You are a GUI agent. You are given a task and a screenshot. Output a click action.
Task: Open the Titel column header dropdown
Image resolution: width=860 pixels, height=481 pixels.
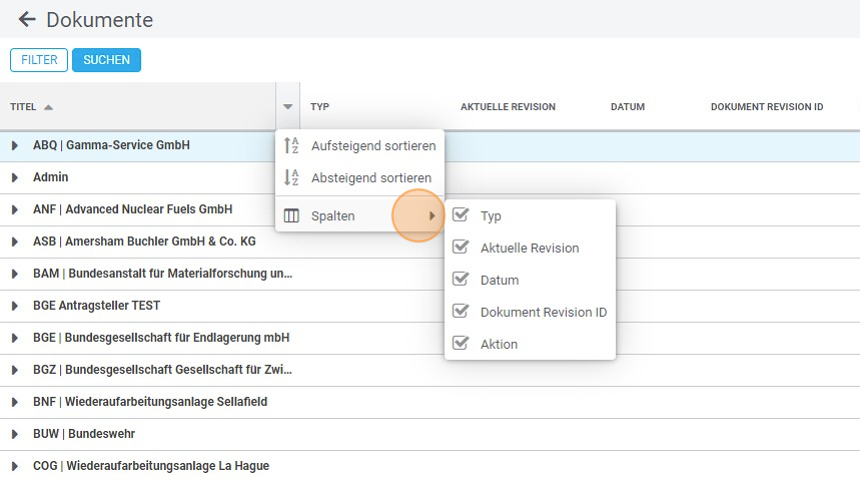tap(288, 107)
